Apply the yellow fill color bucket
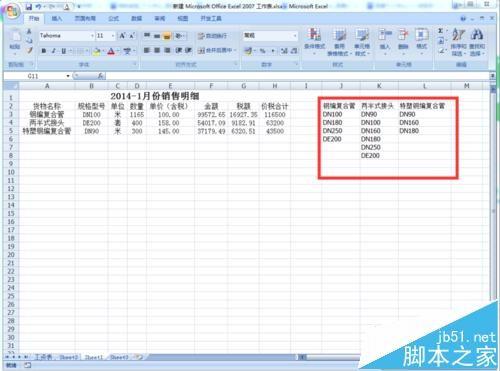Viewport: 500px width, 371px height. [x=96, y=51]
